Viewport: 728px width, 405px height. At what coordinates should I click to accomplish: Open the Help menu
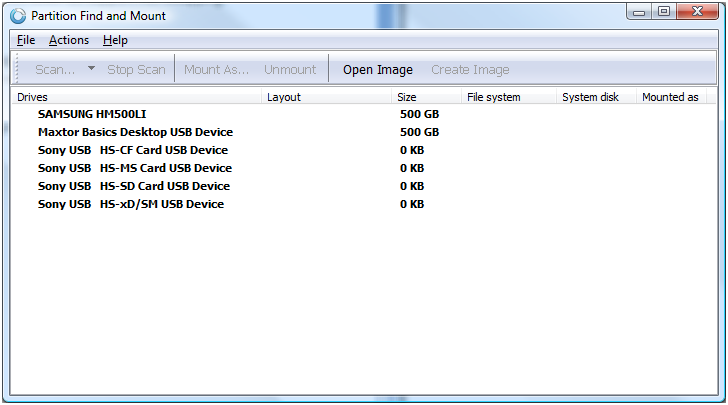(x=115, y=40)
